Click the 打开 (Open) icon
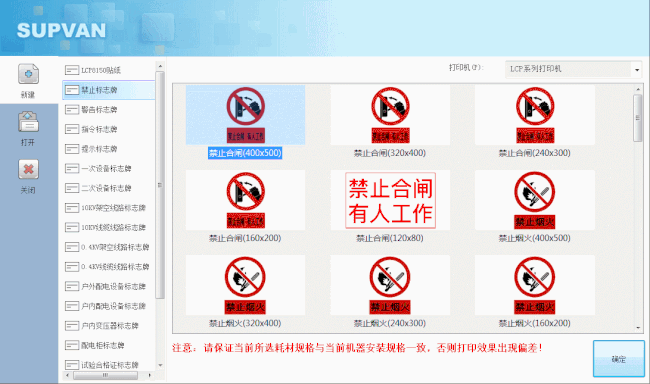The height and width of the screenshot is (384, 650). [x=28, y=122]
